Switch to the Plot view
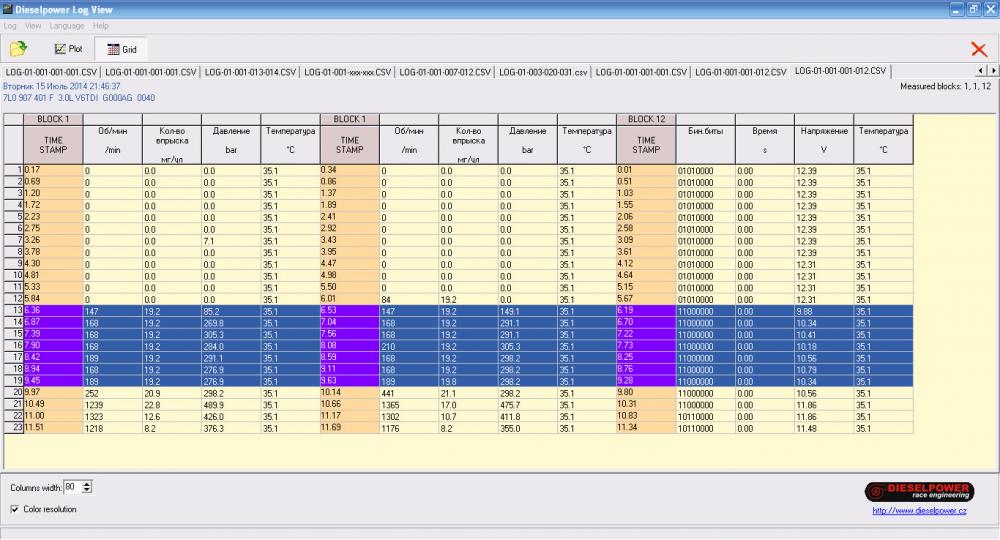The width and height of the screenshot is (1000, 540). [68, 48]
